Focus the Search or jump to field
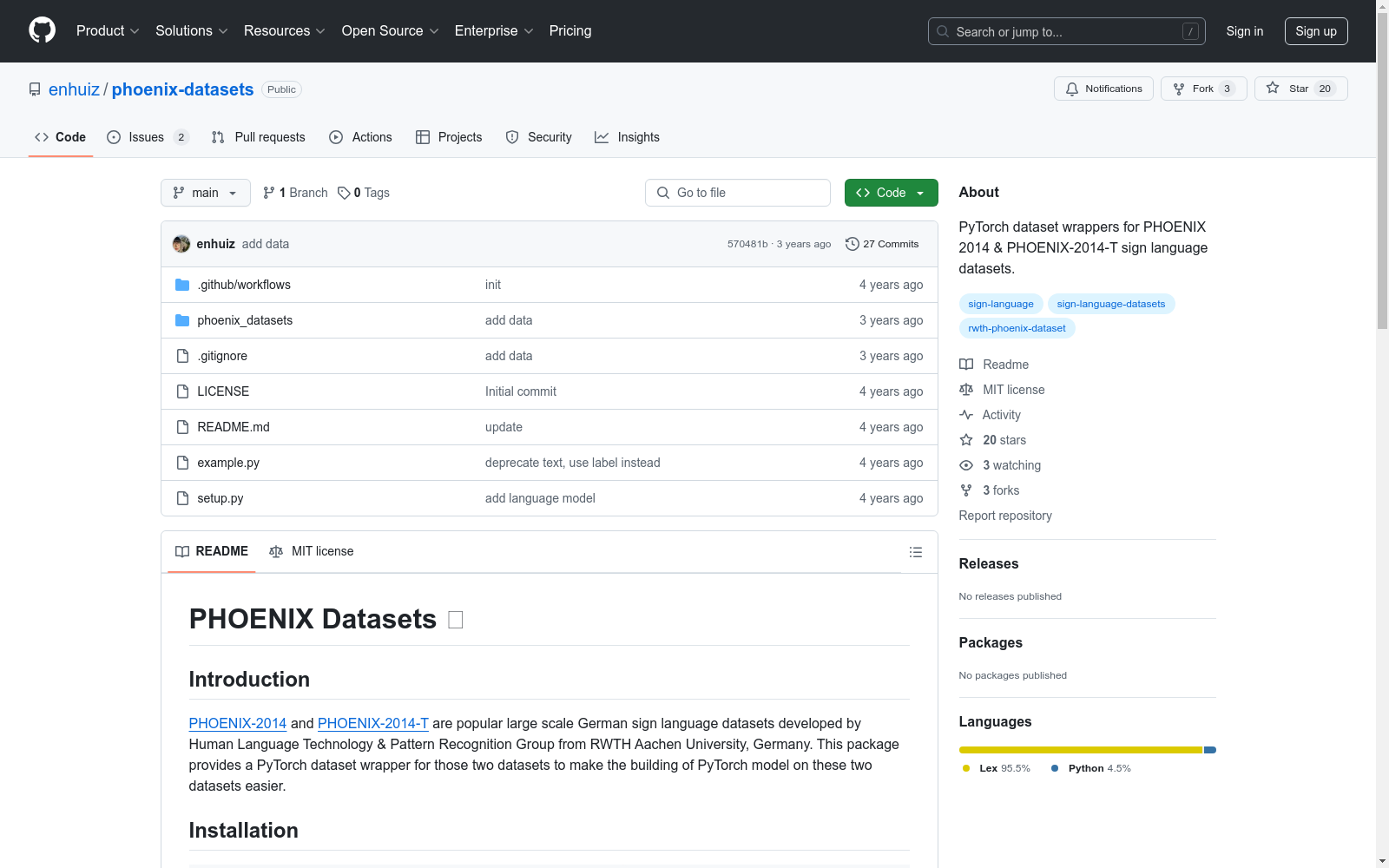Screen dimensions: 1389x868 (x=1067, y=31)
